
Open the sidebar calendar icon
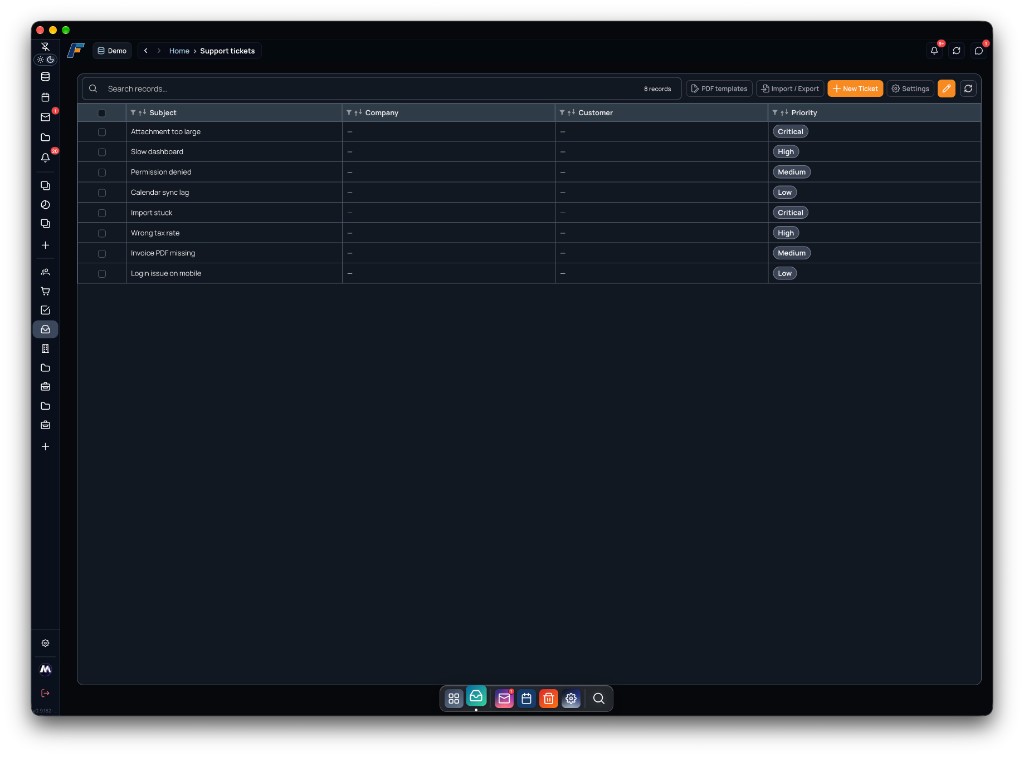45,97
